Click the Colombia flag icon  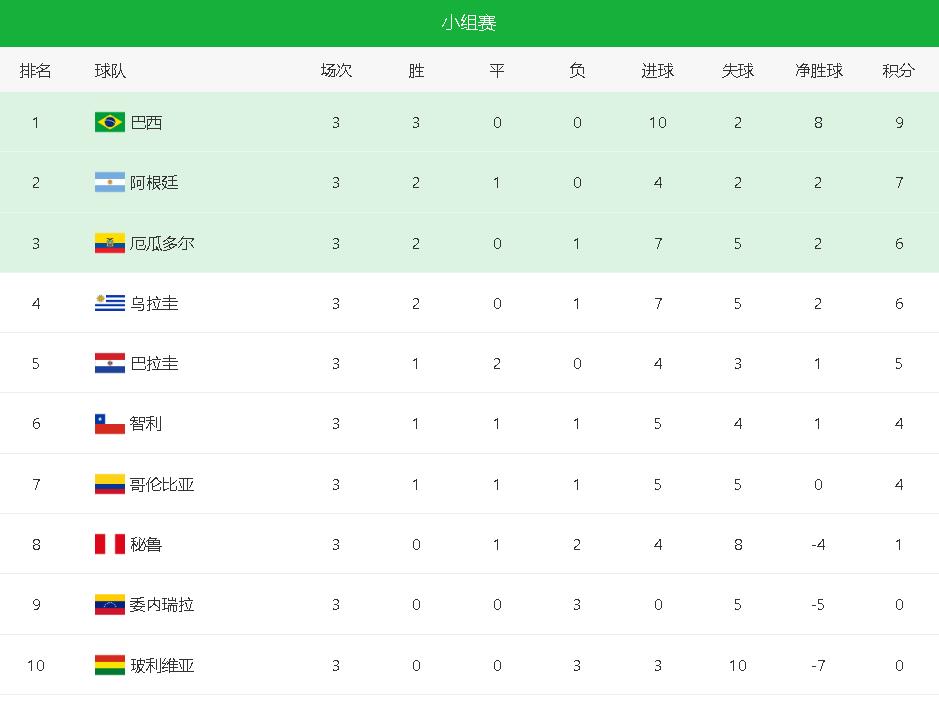click(109, 484)
